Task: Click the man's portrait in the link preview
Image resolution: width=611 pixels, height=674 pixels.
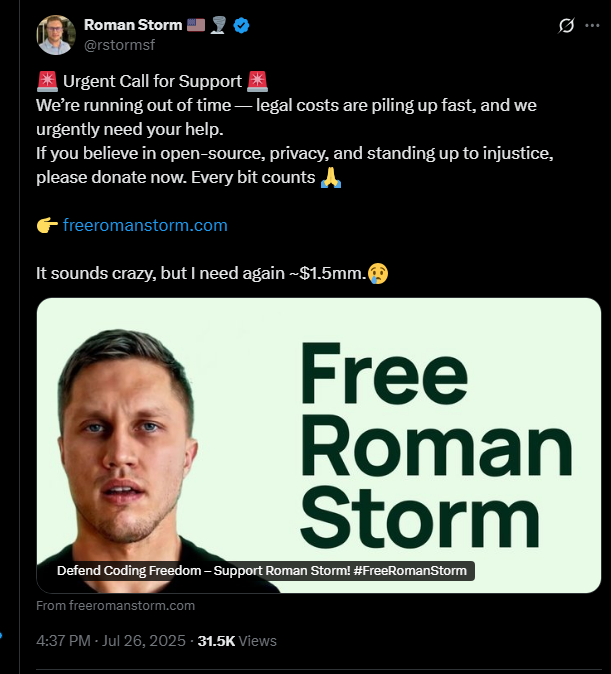Action: click(x=129, y=456)
